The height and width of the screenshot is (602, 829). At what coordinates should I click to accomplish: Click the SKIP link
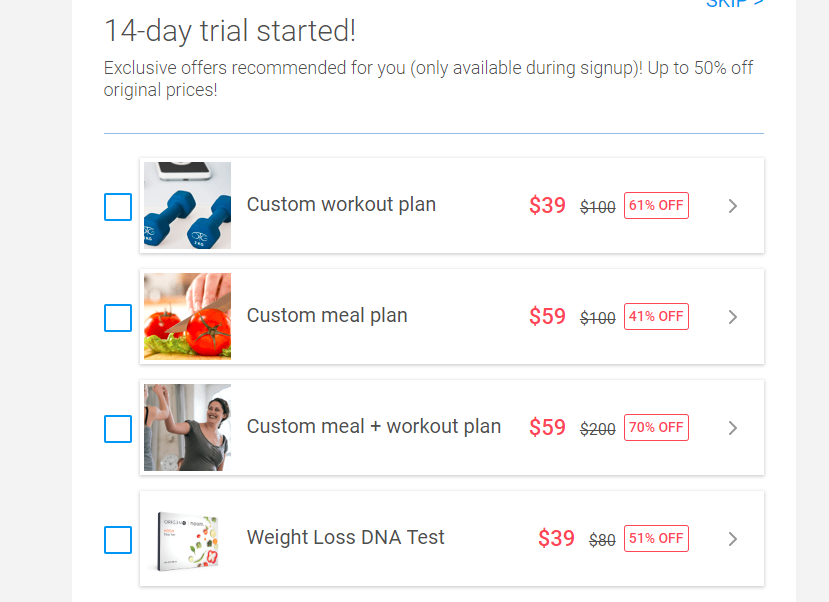click(734, 4)
